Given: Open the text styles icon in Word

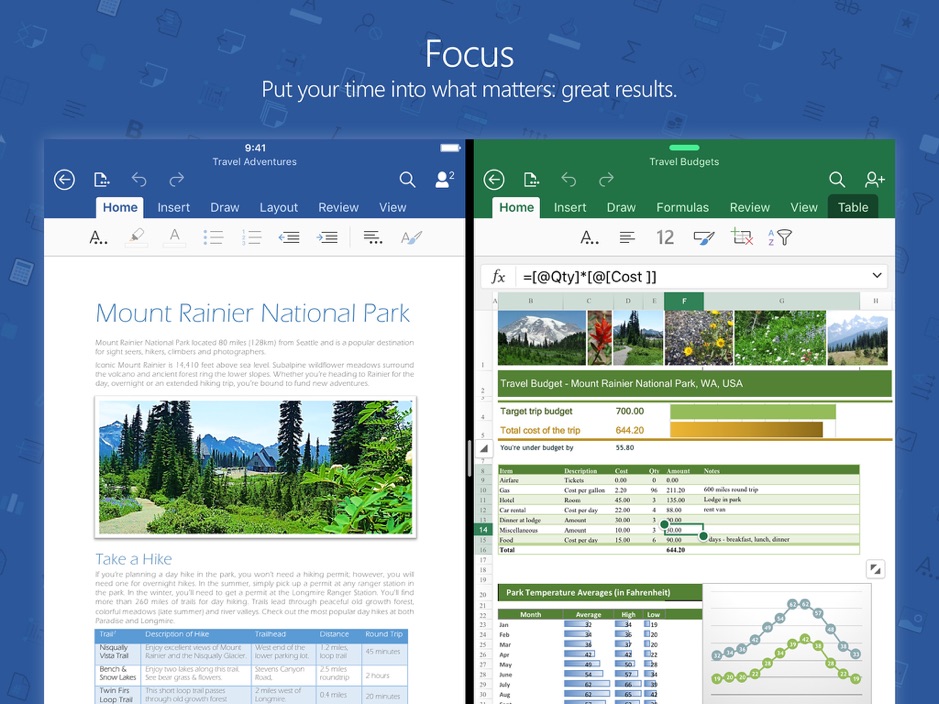Looking at the screenshot, I should coord(411,238).
